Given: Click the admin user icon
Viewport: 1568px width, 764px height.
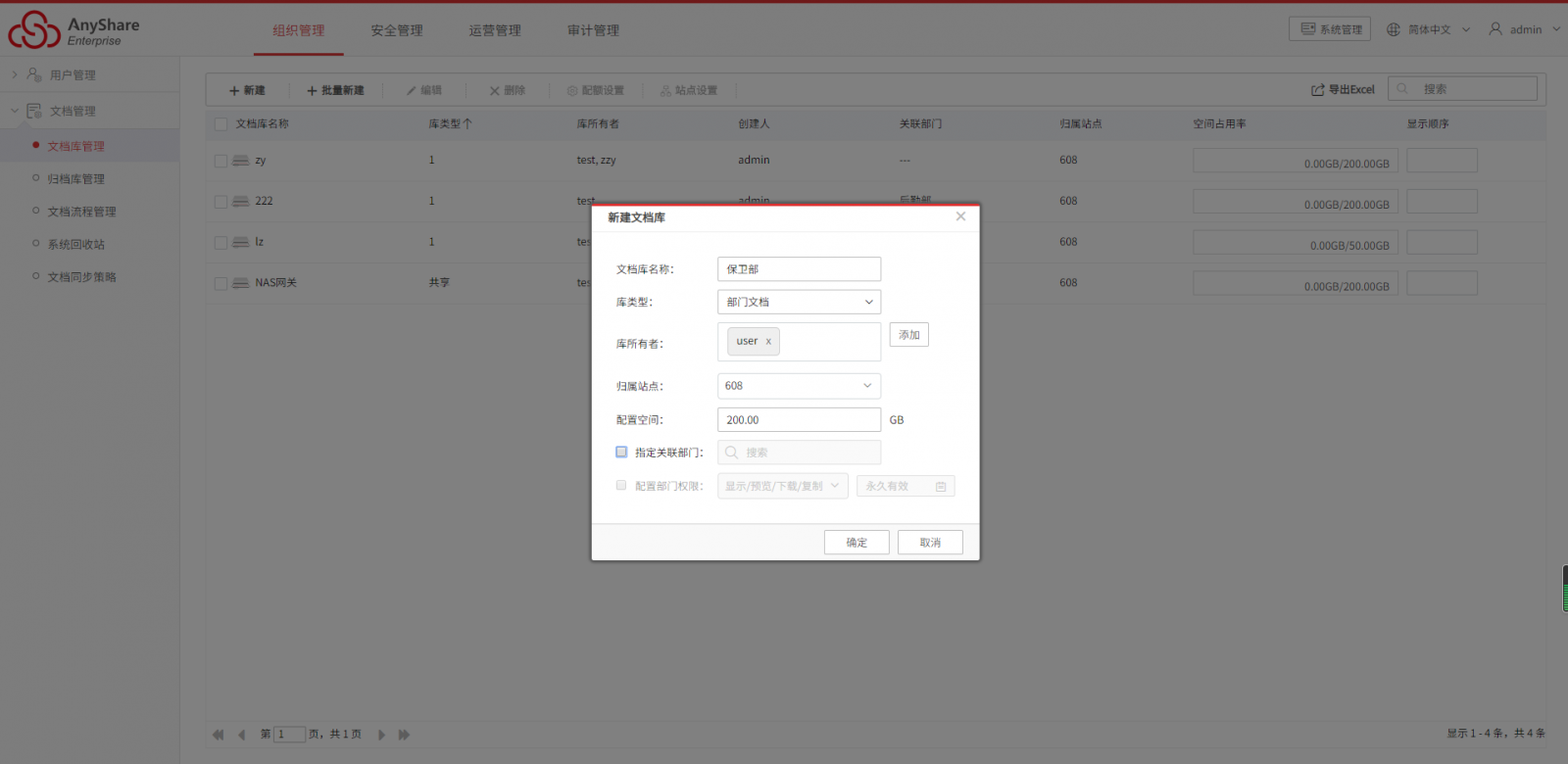Looking at the screenshot, I should [x=1495, y=29].
